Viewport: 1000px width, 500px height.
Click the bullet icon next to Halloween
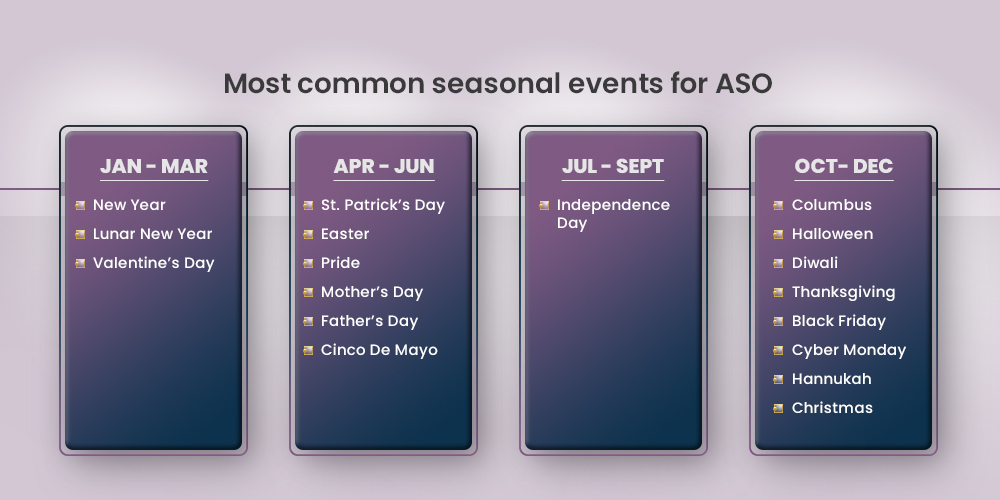click(778, 234)
